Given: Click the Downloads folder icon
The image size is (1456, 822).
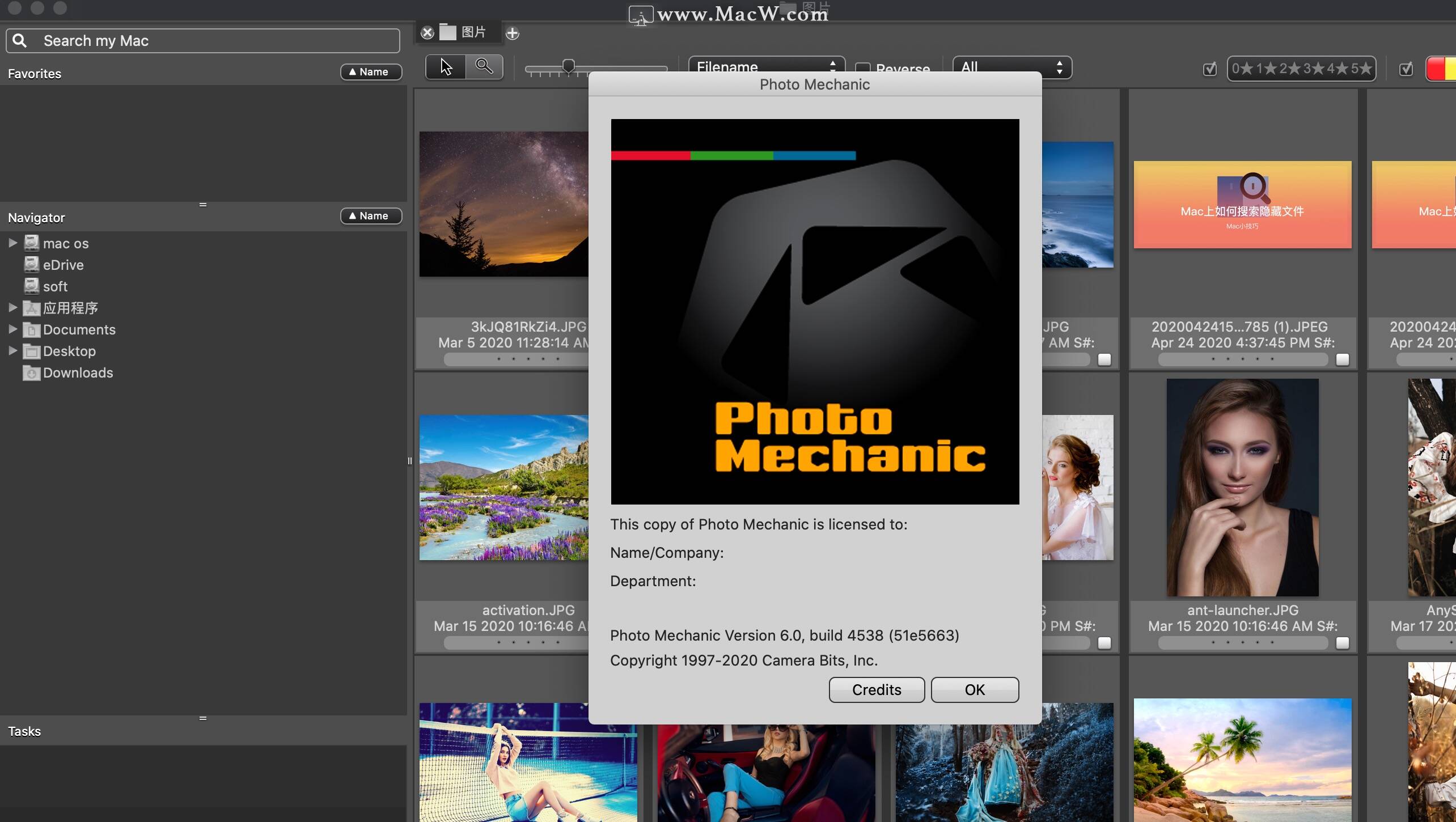Looking at the screenshot, I should click(x=32, y=372).
